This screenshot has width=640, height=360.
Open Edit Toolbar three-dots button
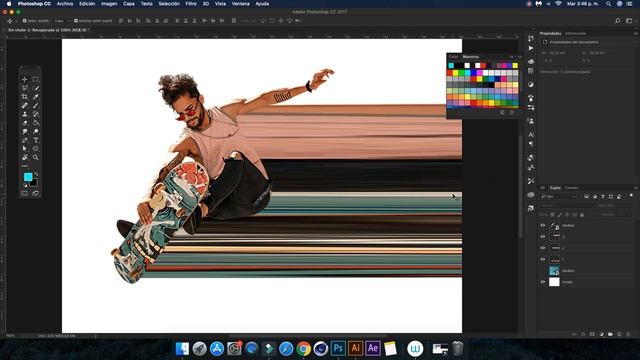click(24, 166)
